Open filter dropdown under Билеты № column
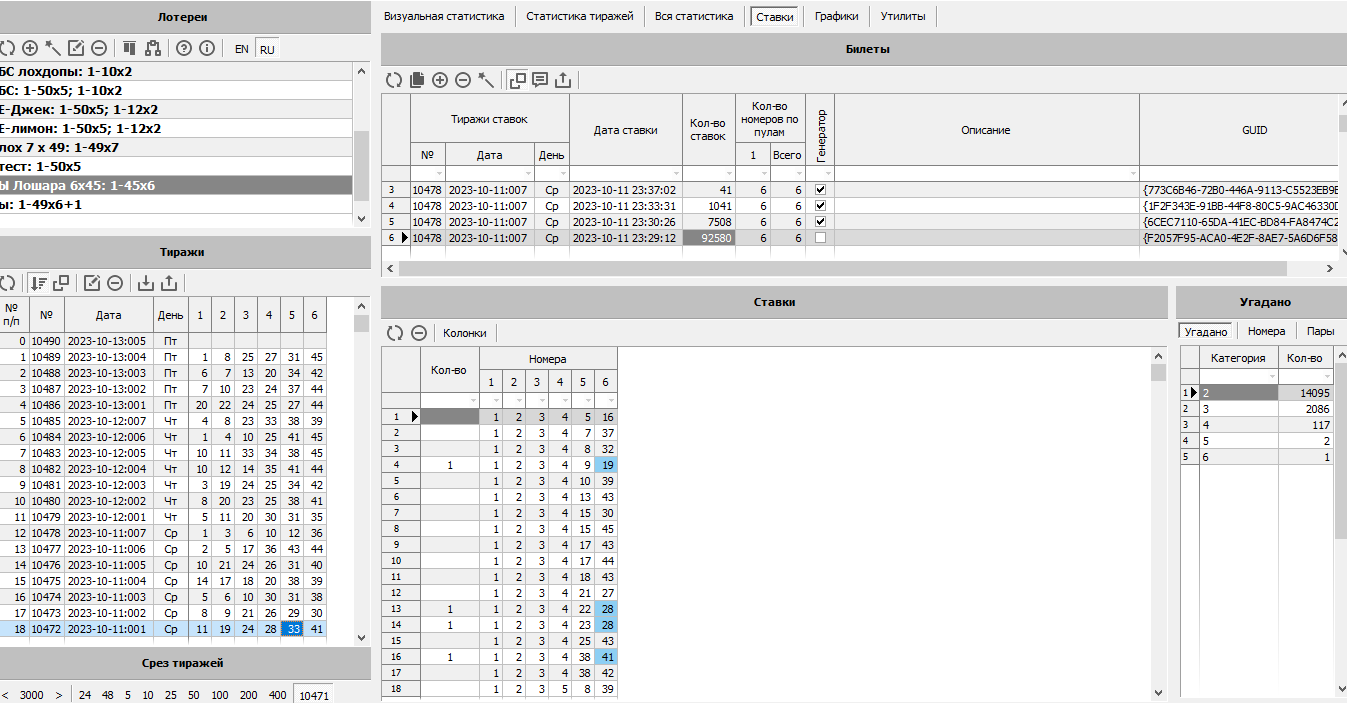Viewport: 1347px width, 703px height. pos(438,174)
